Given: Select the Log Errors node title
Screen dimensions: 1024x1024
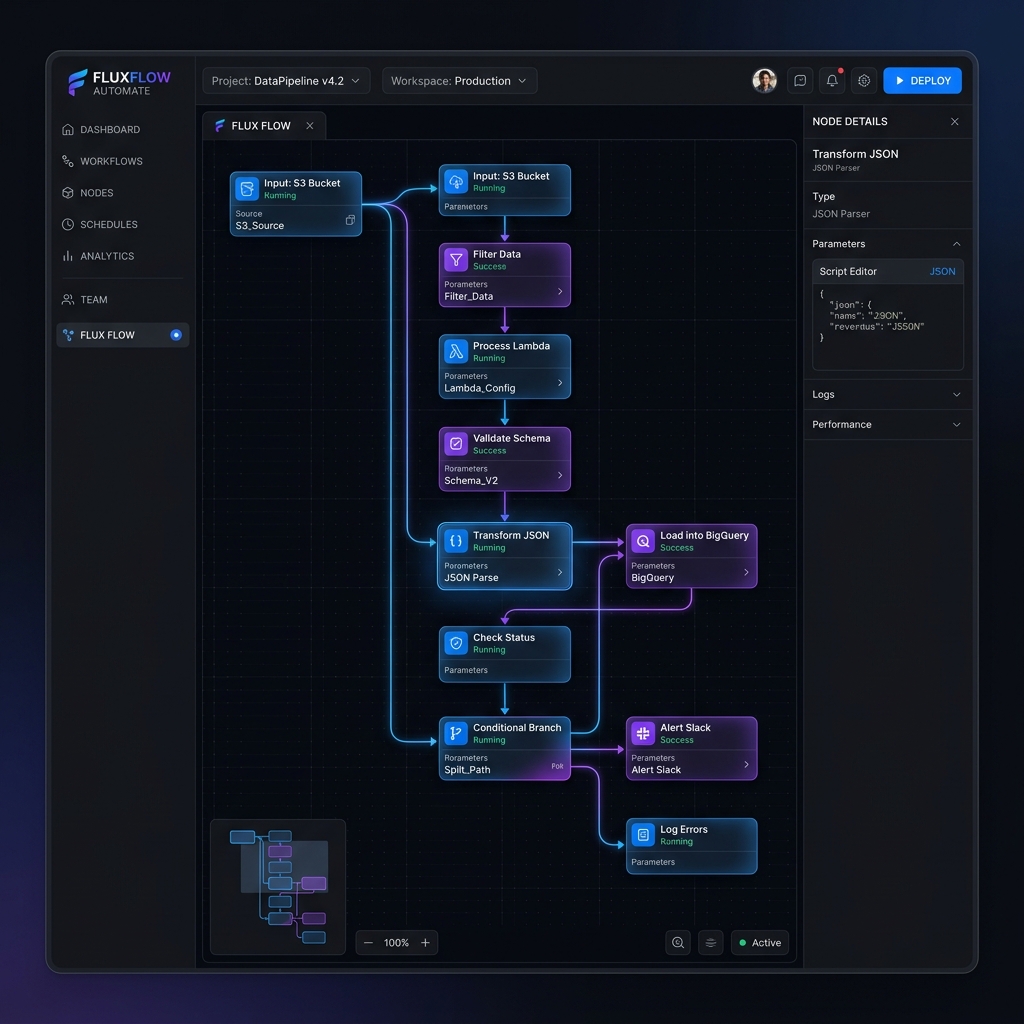Looking at the screenshot, I should click(684, 829).
